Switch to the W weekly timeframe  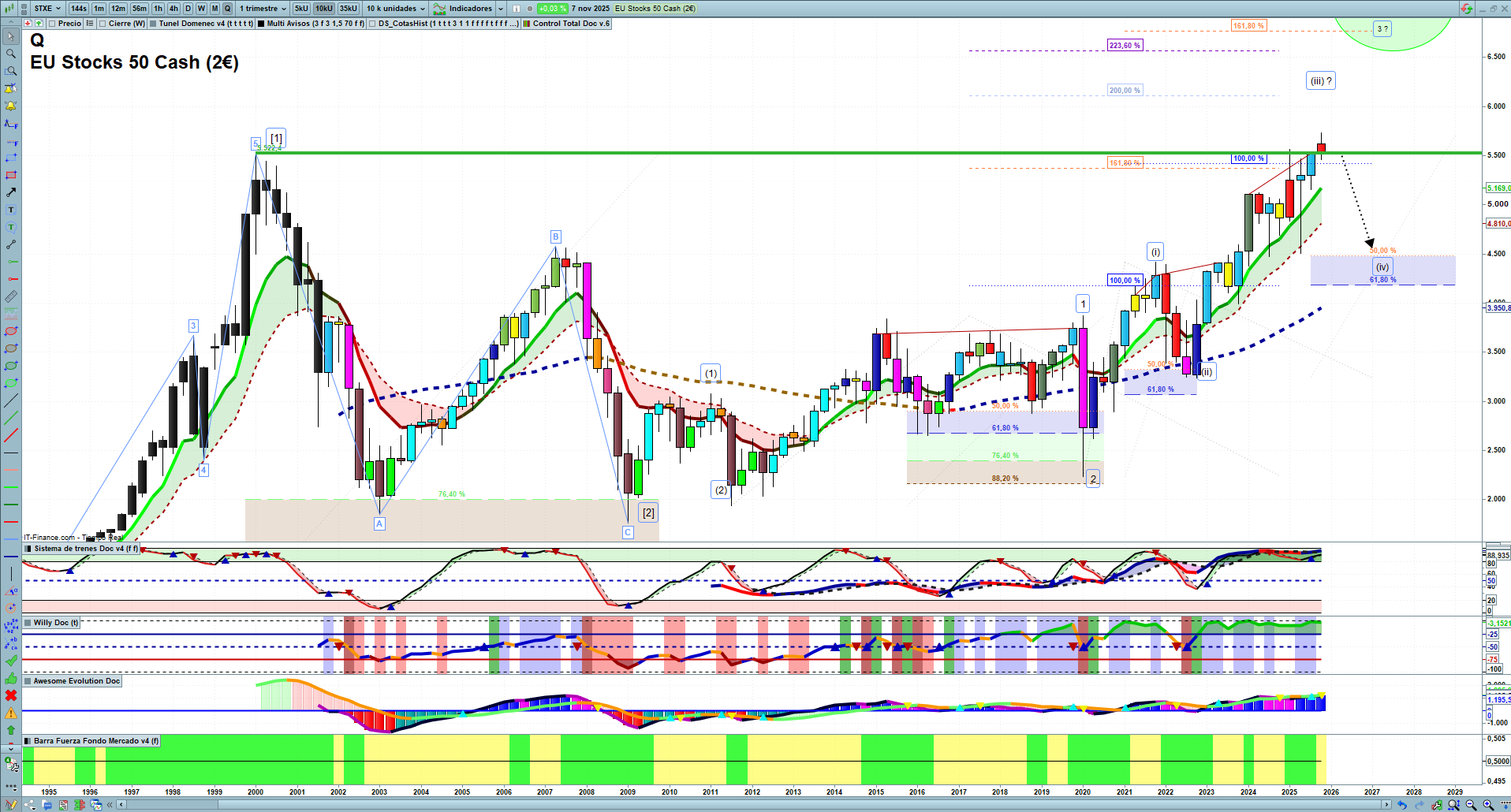coord(201,9)
